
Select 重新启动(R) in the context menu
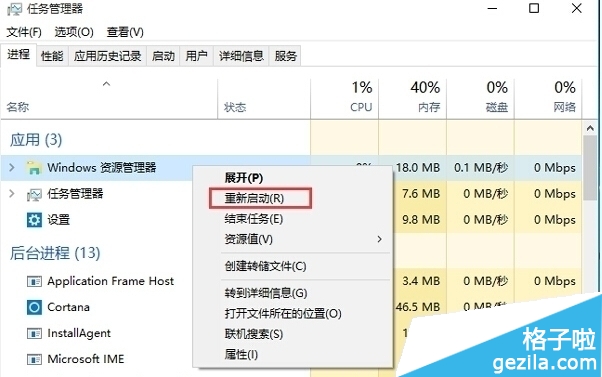pyautogui.click(x=254, y=198)
